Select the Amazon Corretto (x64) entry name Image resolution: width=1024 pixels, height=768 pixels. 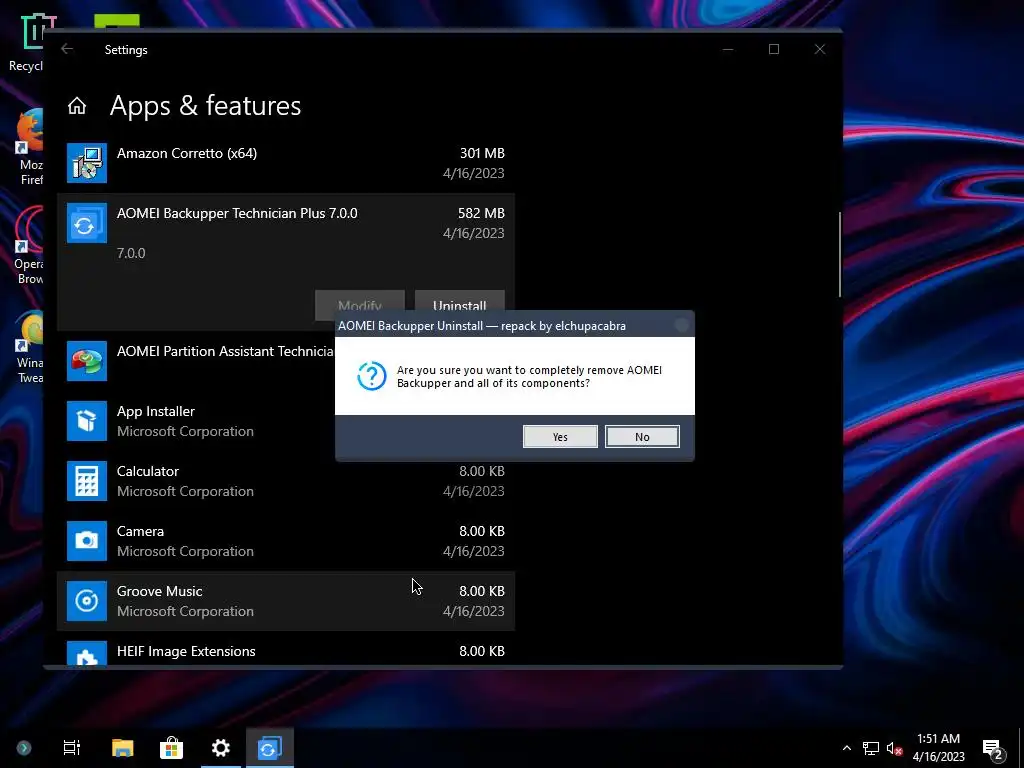[187, 153]
